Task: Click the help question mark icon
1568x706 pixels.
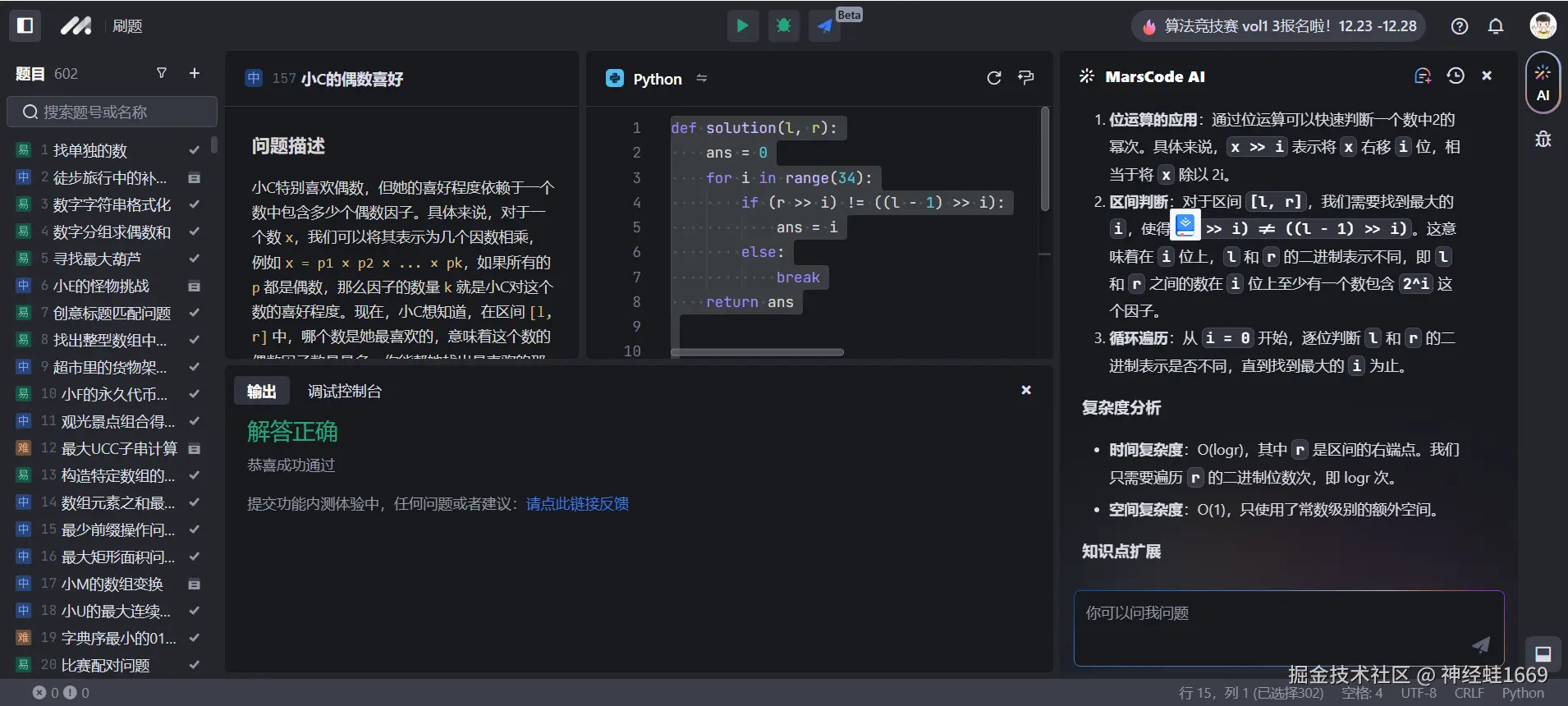Action: pos(1459,26)
